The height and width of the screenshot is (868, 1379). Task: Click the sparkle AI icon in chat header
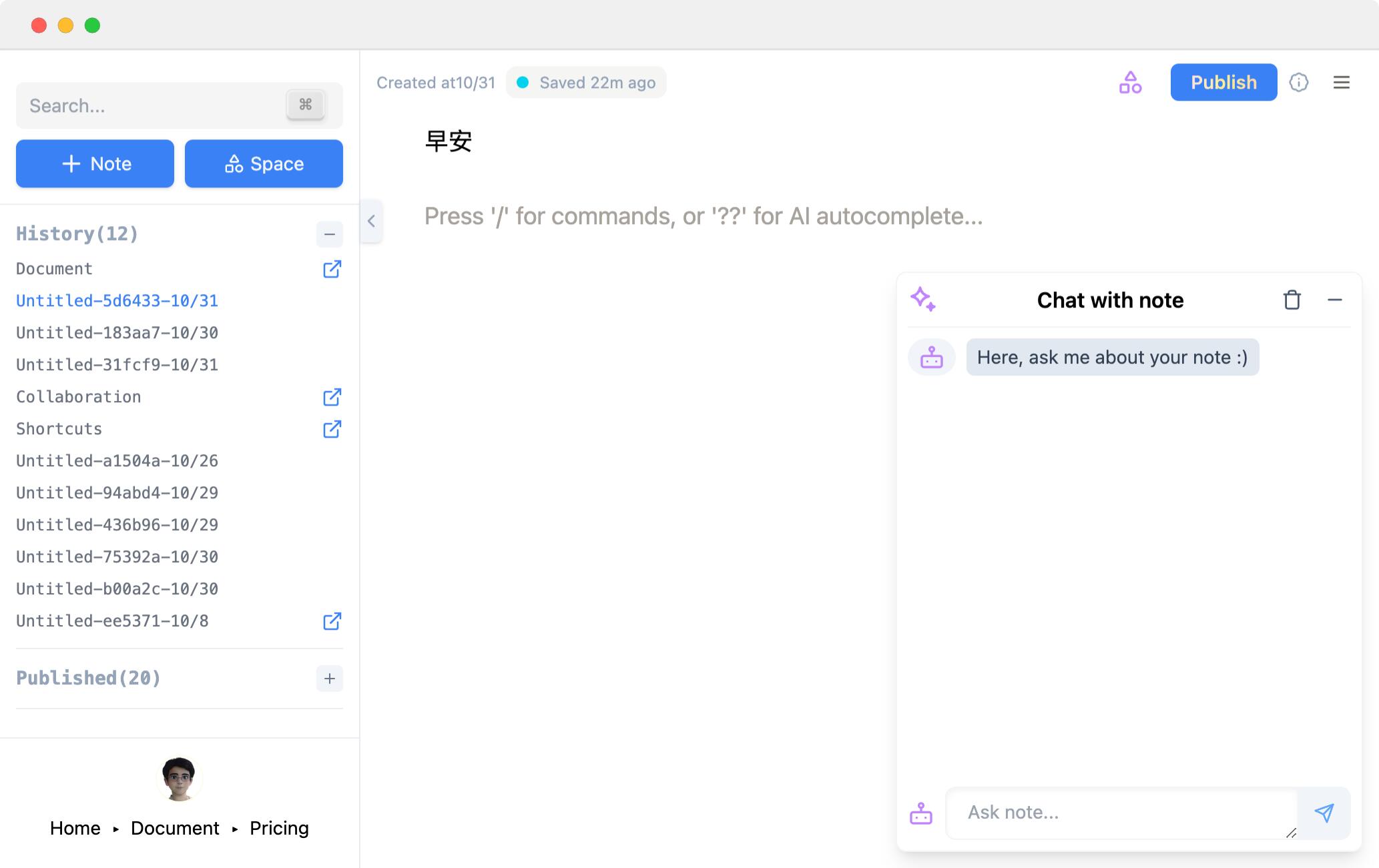(923, 300)
